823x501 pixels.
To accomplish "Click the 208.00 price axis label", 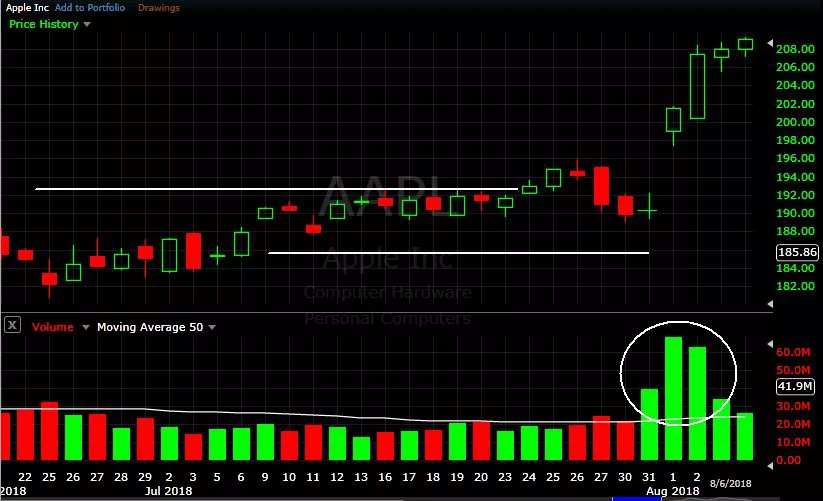I will coord(795,49).
